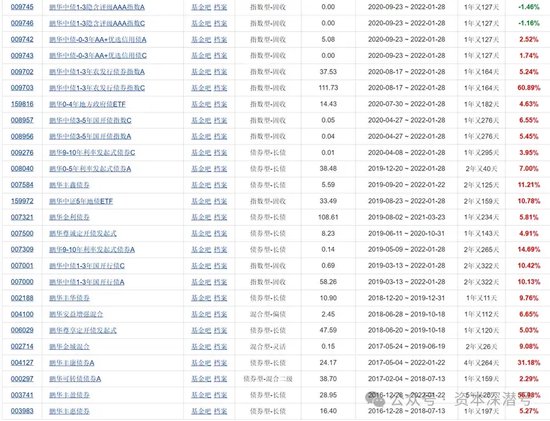The width and height of the screenshot is (550, 421).
Task: Select the -1.46% return value
Action: click(x=529, y=7)
